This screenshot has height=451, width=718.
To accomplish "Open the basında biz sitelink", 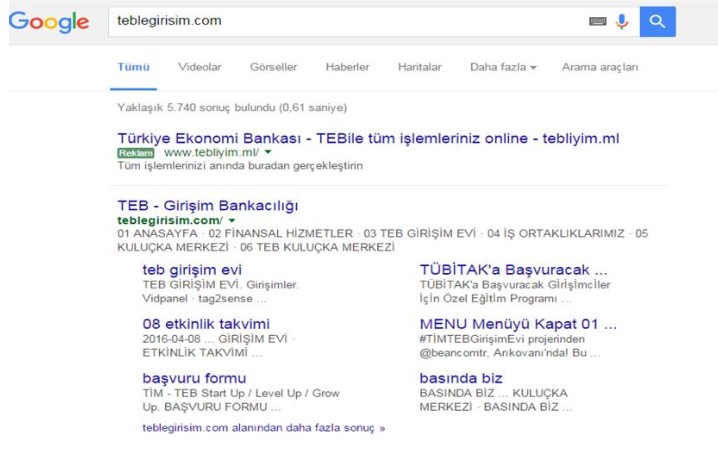I will [x=461, y=378].
